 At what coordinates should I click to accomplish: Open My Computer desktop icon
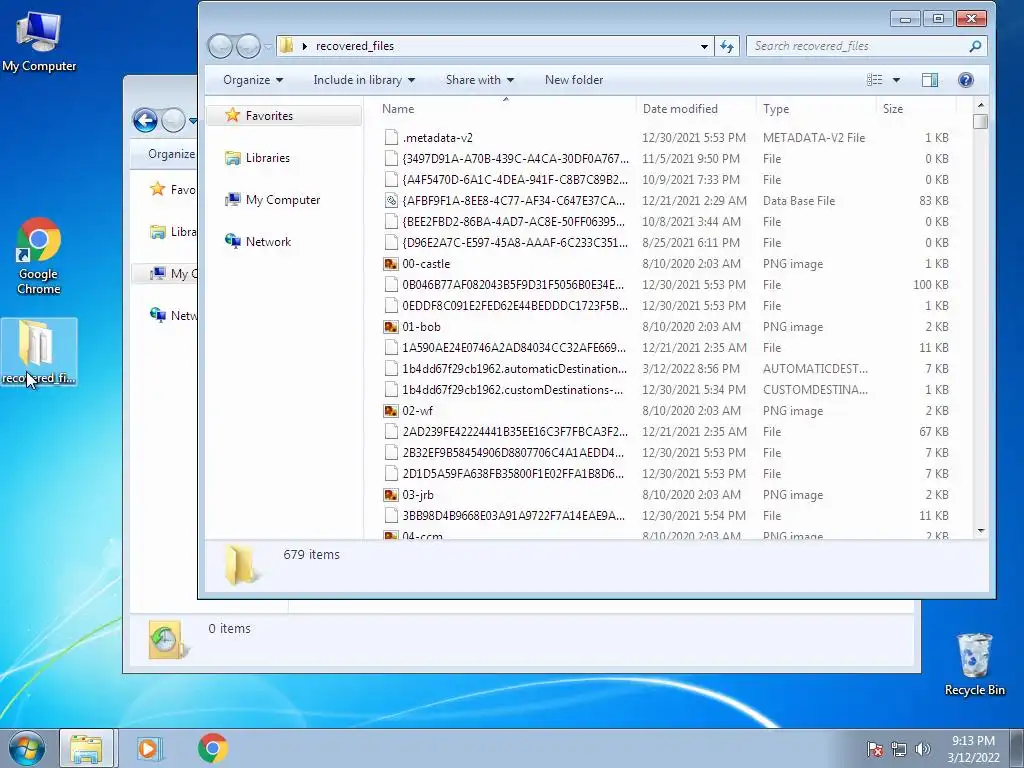pyautogui.click(x=39, y=41)
